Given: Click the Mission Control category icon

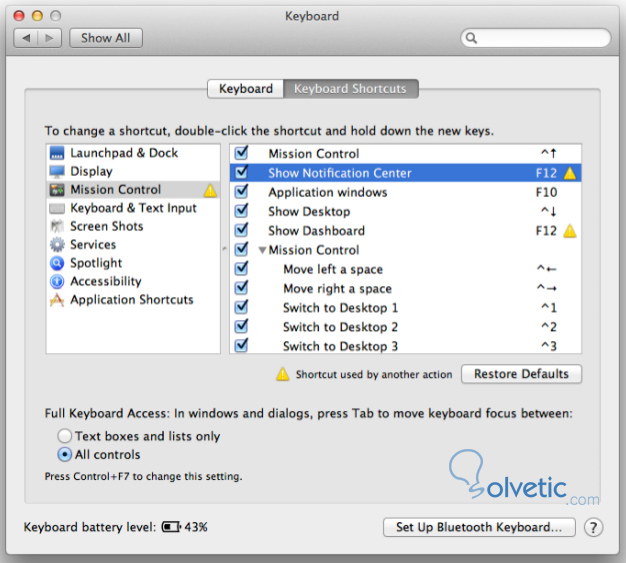Looking at the screenshot, I should pyautogui.click(x=57, y=190).
